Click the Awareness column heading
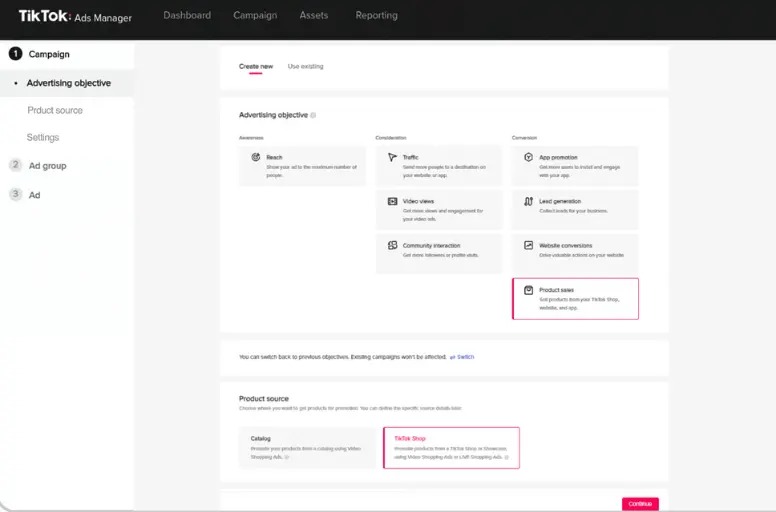The image size is (776, 512). click(x=251, y=138)
